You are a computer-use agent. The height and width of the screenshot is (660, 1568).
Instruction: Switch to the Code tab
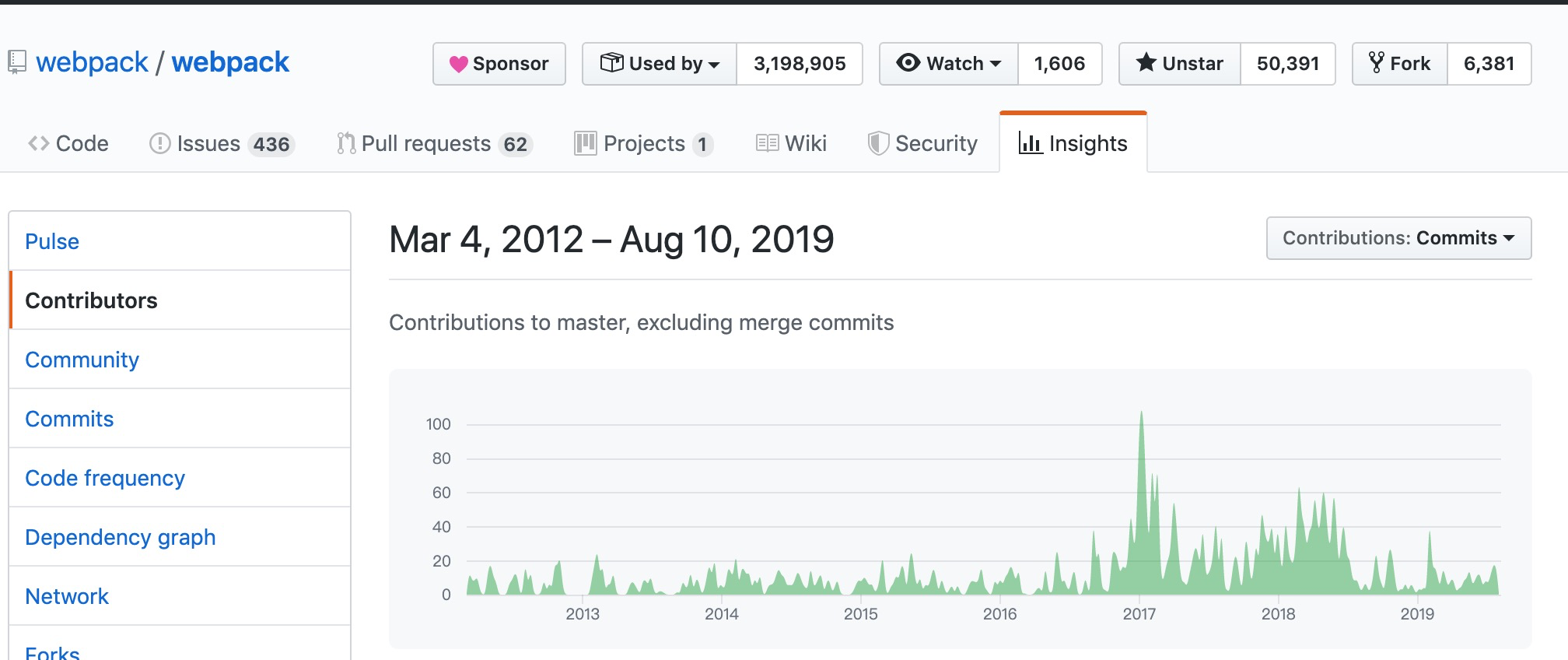coord(68,143)
